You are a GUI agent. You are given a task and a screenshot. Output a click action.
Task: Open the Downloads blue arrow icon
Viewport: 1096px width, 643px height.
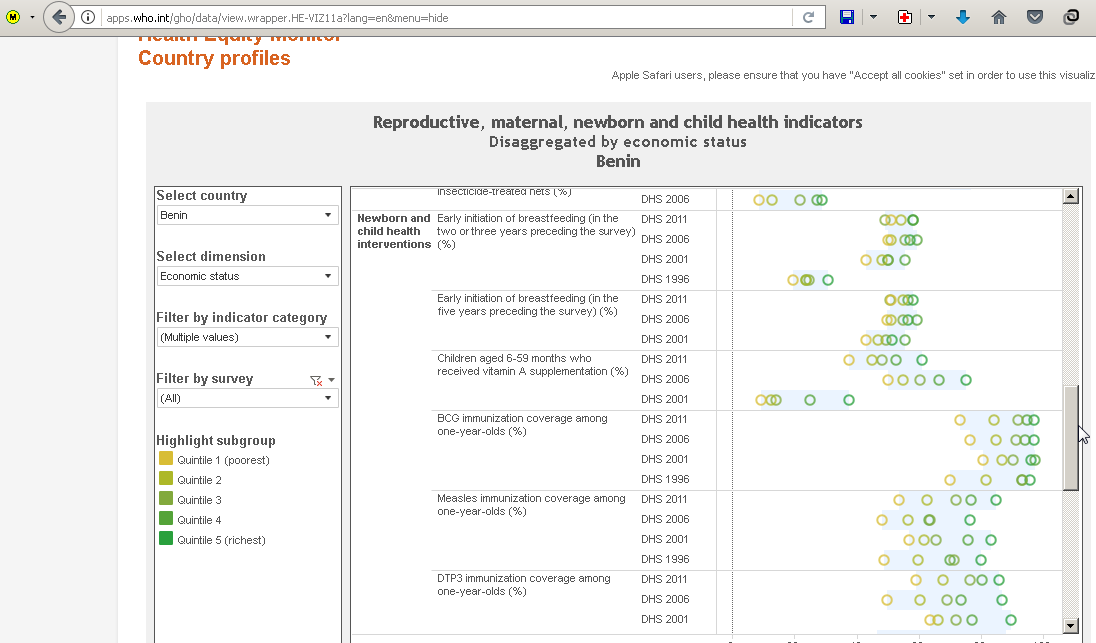(x=962, y=17)
